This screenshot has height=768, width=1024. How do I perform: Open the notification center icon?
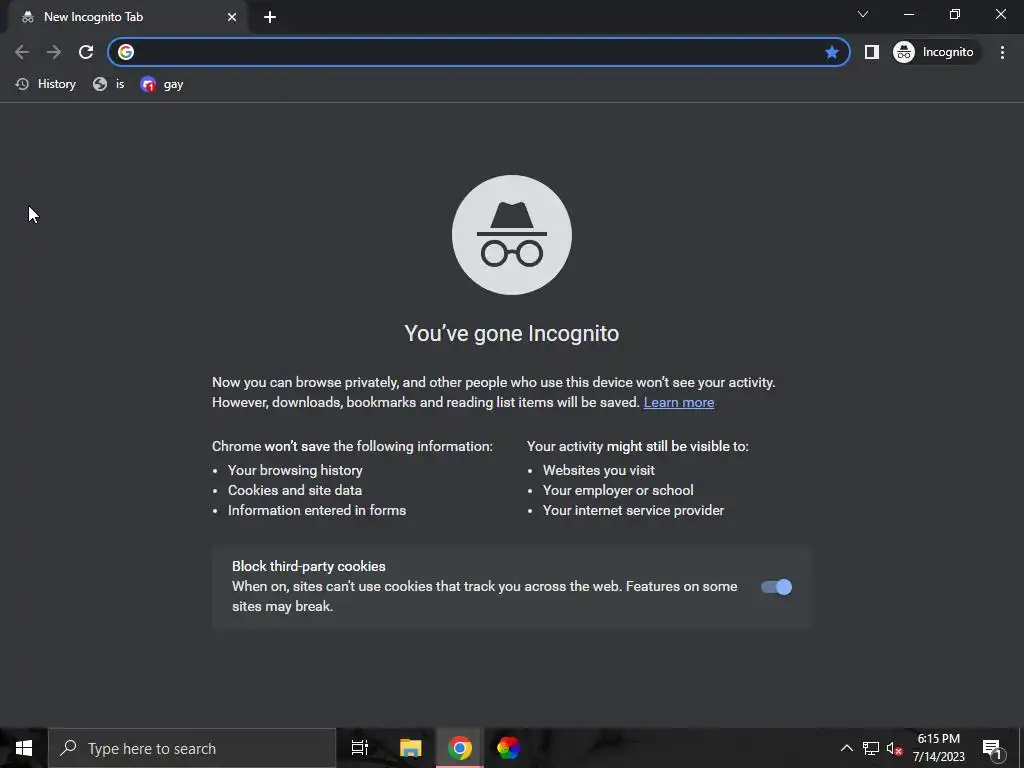[x=993, y=748]
